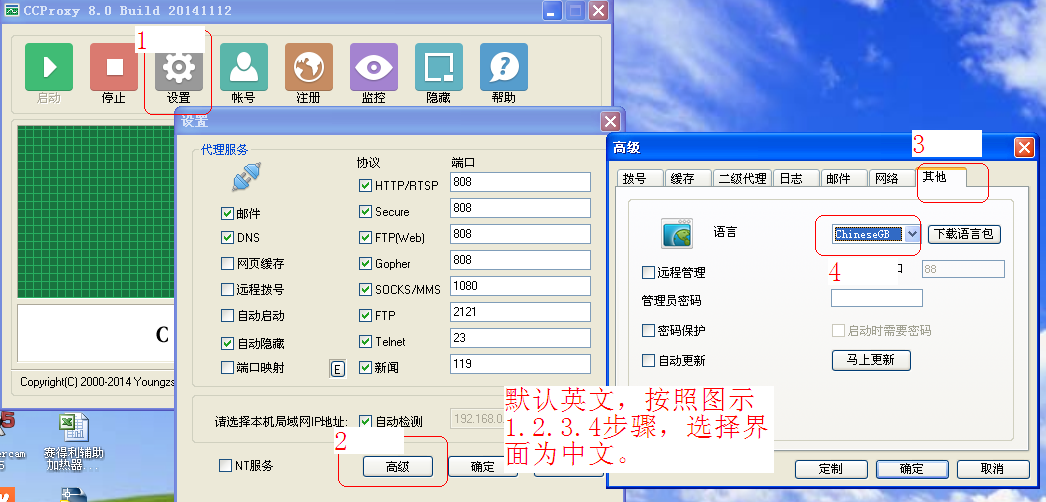Click the Telnet port field 23
Image resolution: width=1046 pixels, height=502 pixels.
coord(520,338)
